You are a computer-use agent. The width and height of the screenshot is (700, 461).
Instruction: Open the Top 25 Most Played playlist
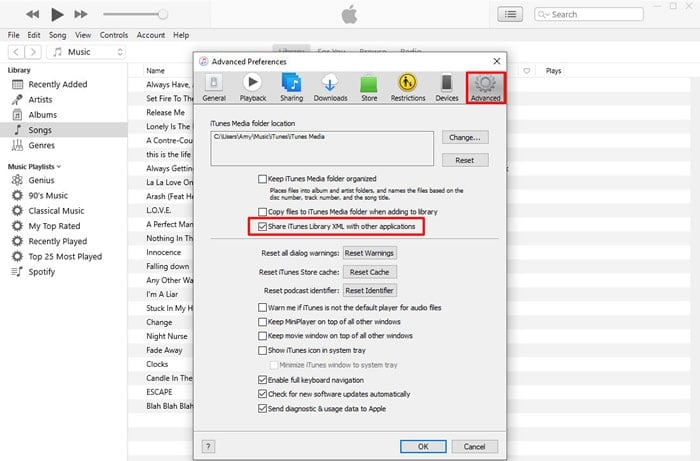click(x=65, y=256)
